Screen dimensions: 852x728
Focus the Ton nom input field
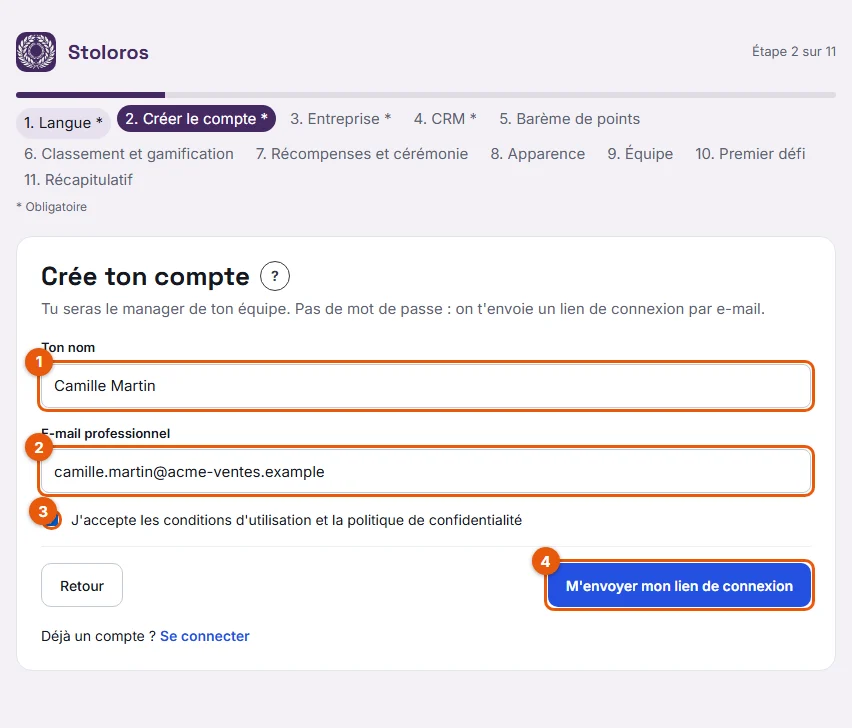[426, 386]
